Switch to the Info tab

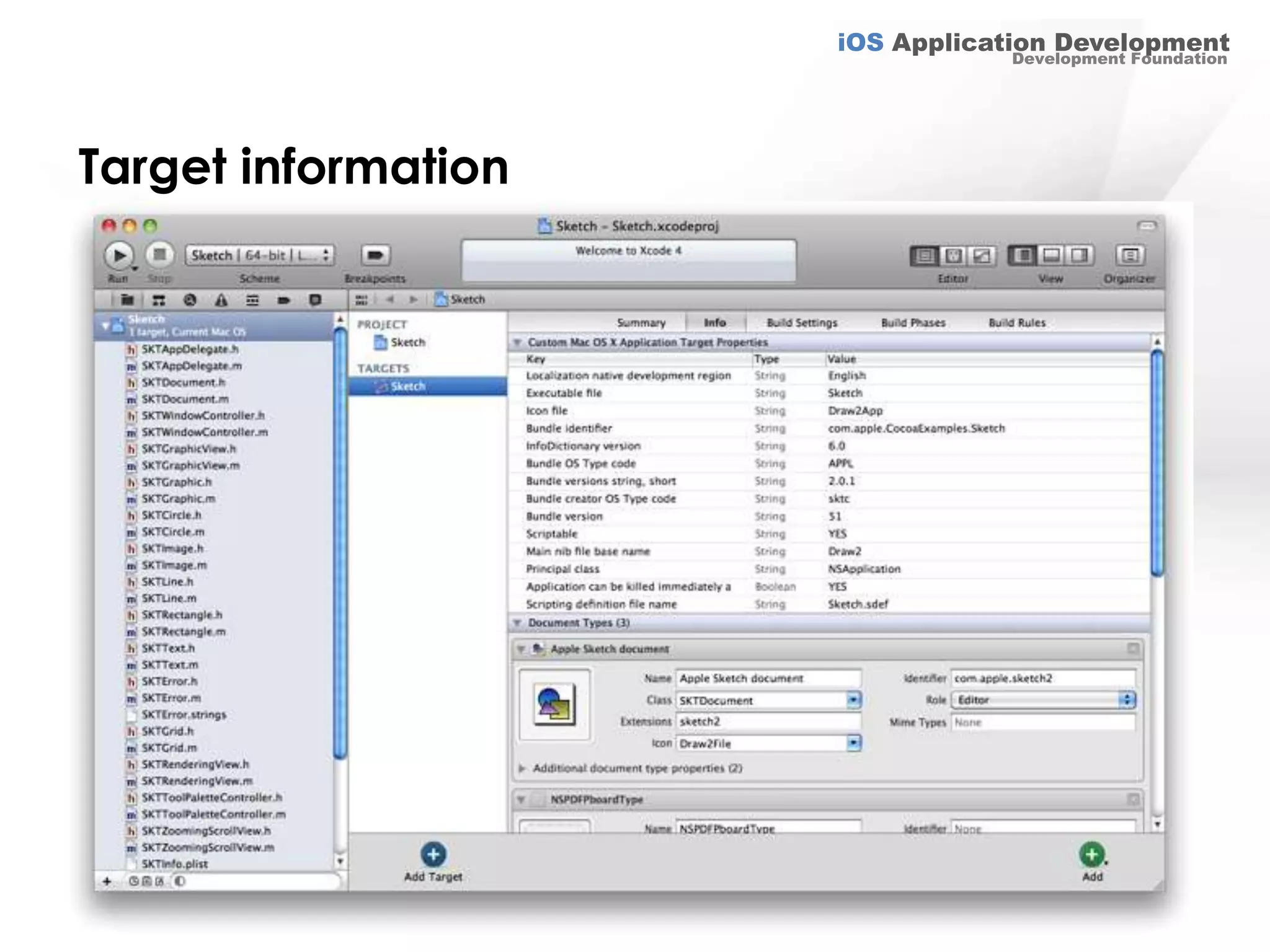[x=715, y=323]
